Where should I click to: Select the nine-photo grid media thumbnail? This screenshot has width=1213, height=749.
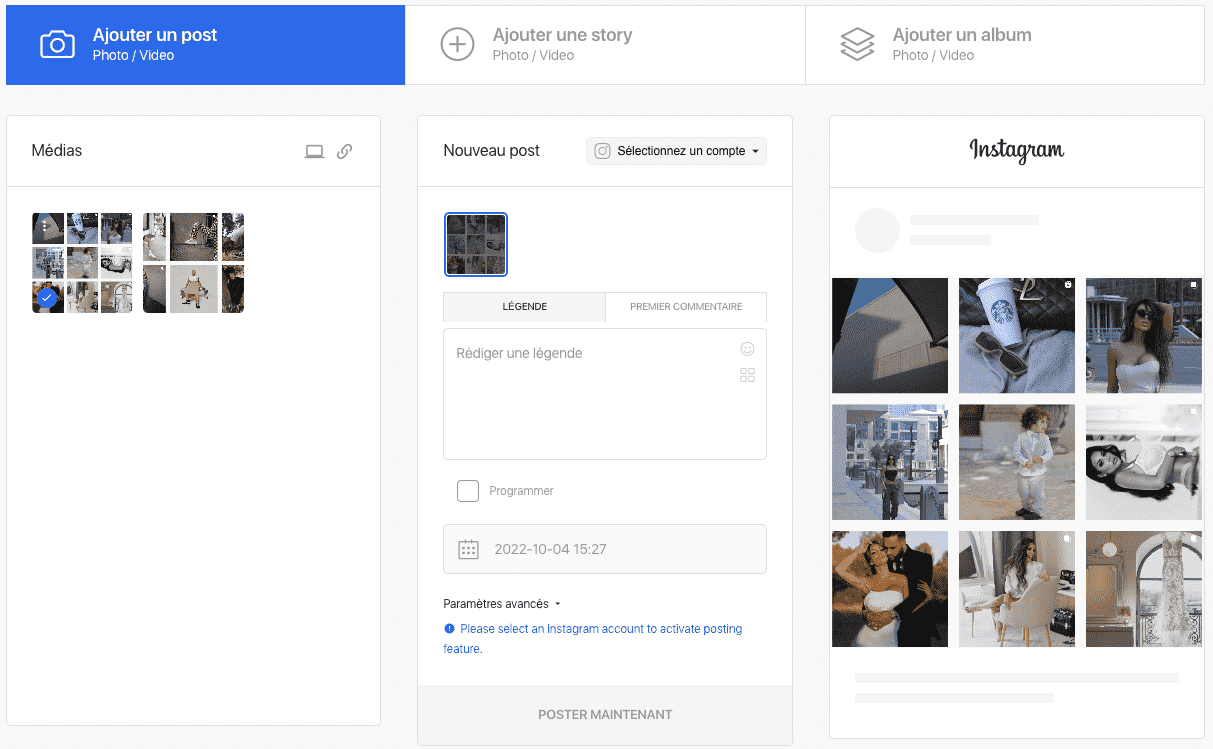(x=82, y=263)
